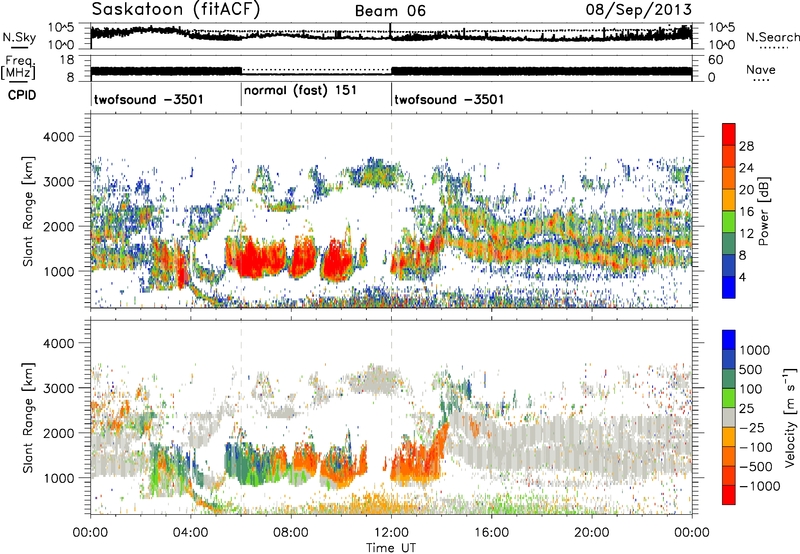
Task: Click the 'Power [dB]' axis title
Action: pos(763,212)
